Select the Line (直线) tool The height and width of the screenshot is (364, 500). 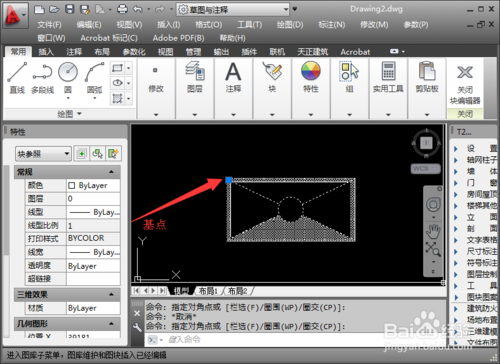pos(17,78)
